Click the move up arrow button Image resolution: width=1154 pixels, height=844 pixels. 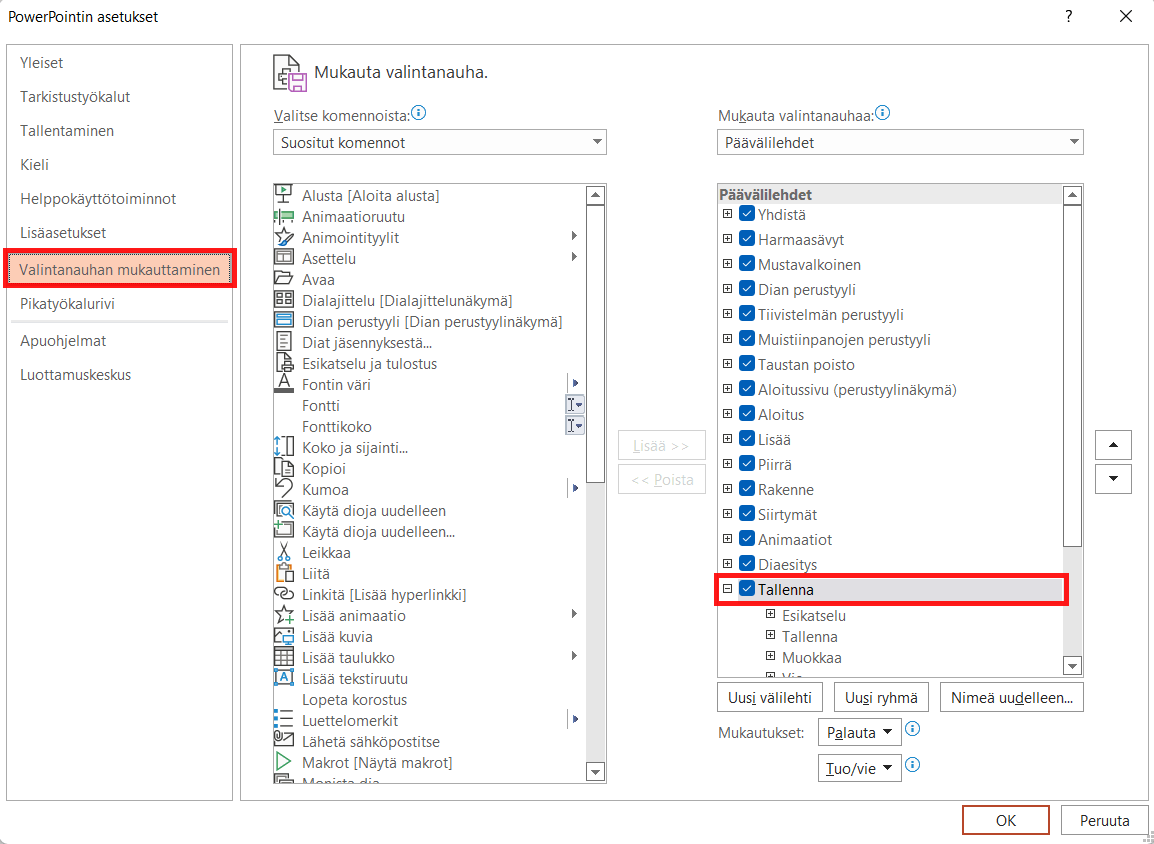pos(1114,444)
